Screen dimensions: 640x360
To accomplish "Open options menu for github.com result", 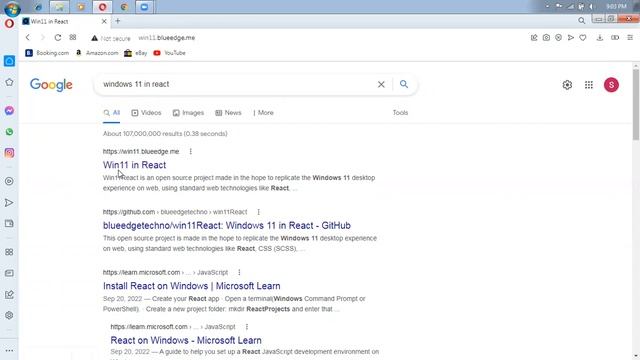I will [x=258, y=212].
